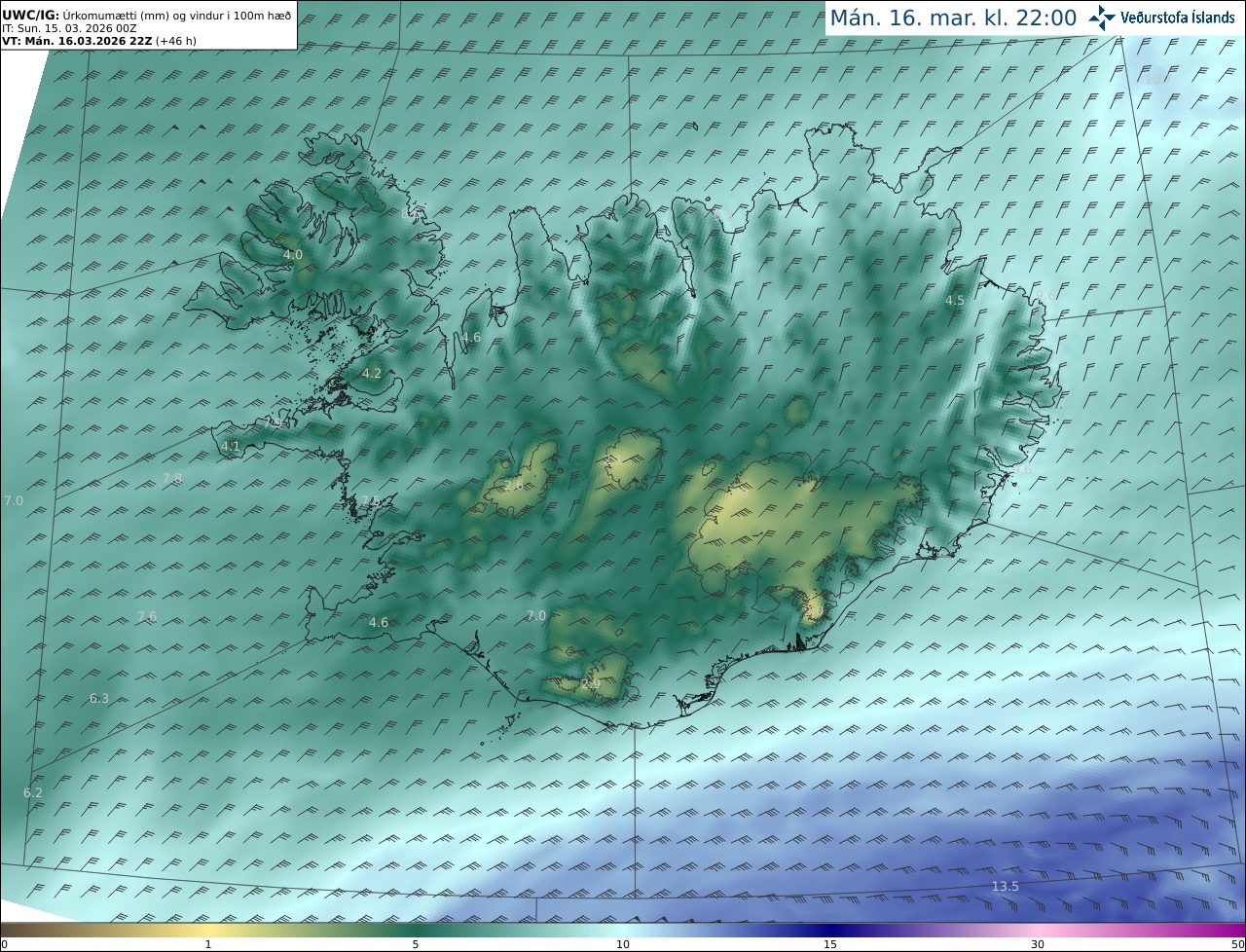This screenshot has height=952, width=1246.
Task: Click the VT: Mán. 16.03.2026 22Z line
Action: pos(99,41)
